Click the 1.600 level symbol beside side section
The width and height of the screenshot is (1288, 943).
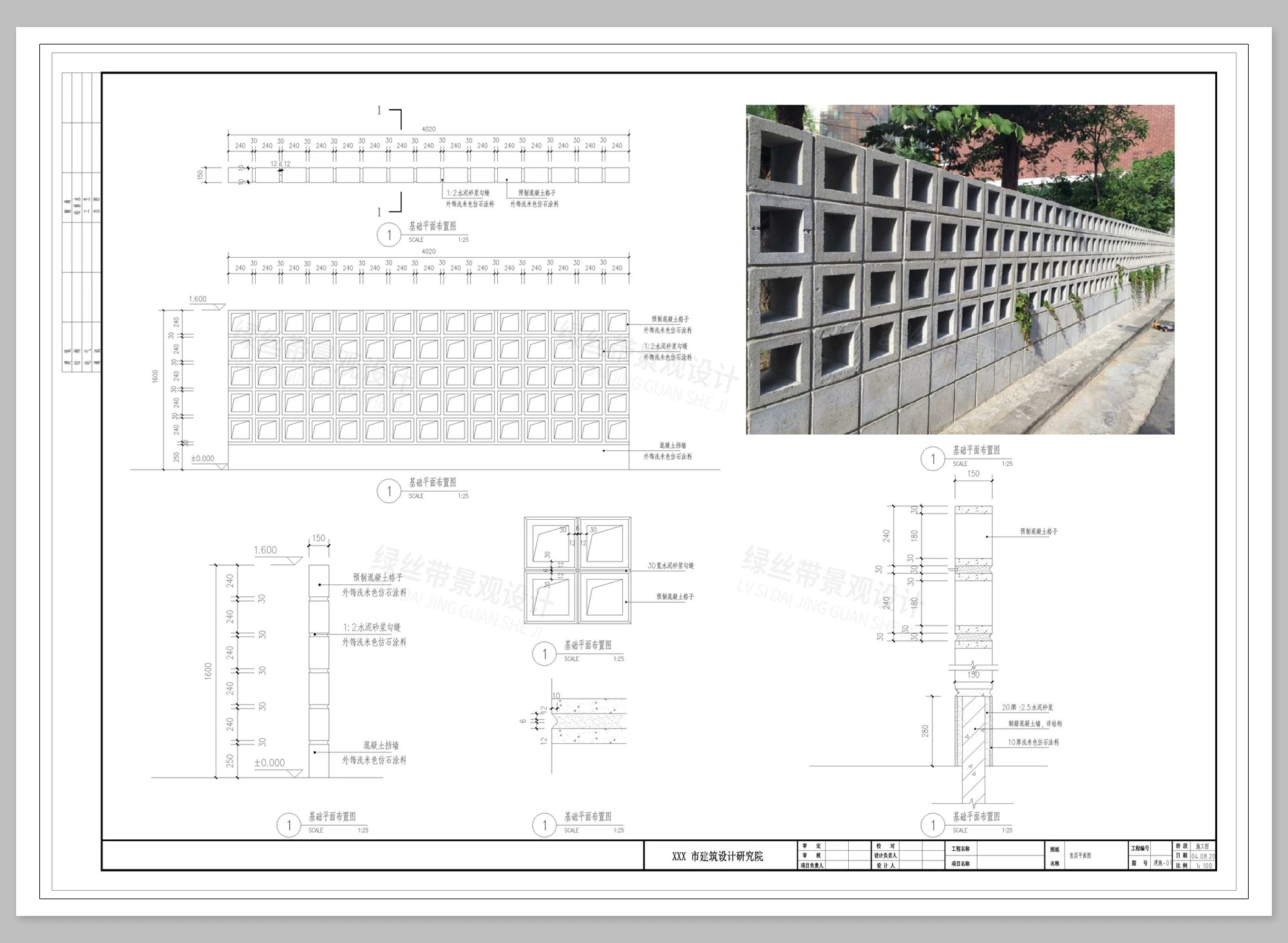pos(265,550)
